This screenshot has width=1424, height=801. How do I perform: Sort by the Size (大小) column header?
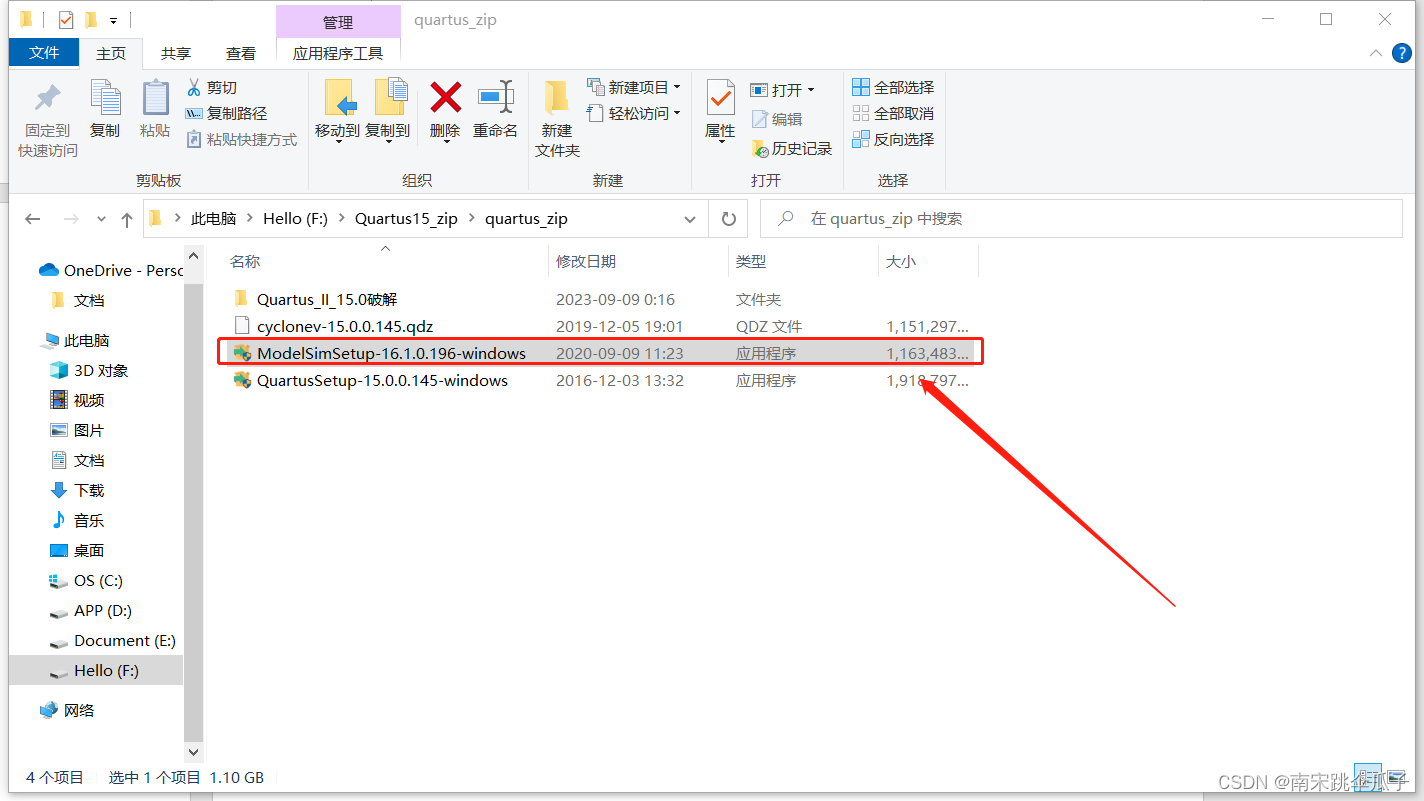coord(900,262)
